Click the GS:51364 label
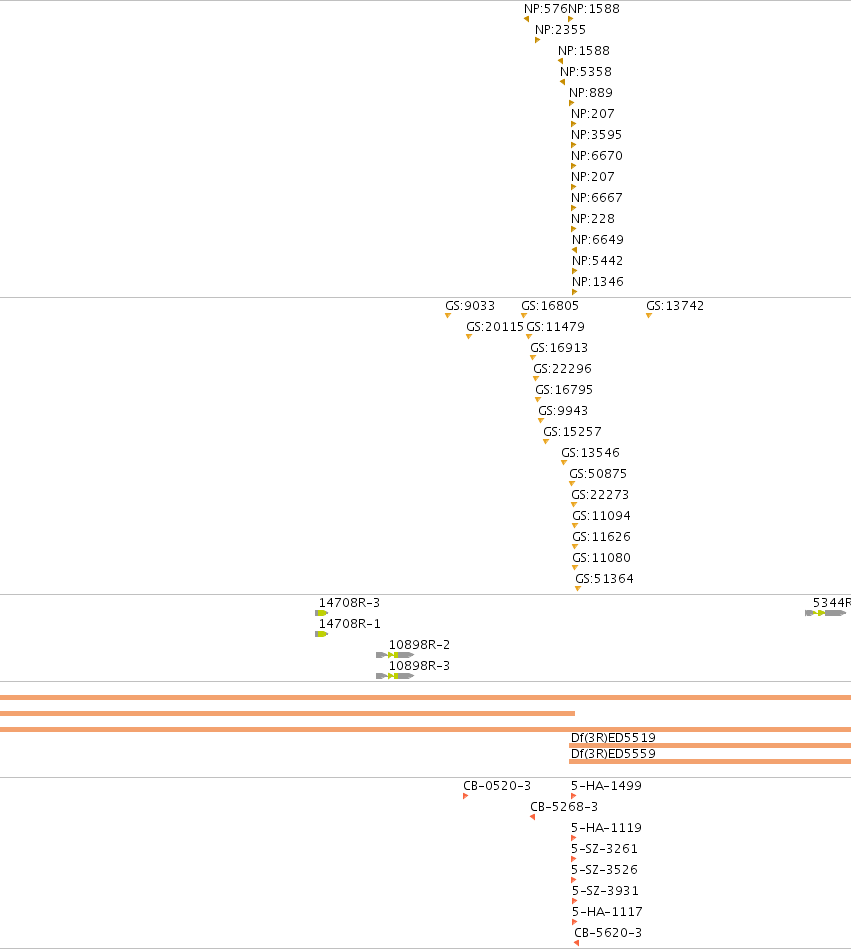Image resolution: width=851 pixels, height=949 pixels. coord(604,579)
